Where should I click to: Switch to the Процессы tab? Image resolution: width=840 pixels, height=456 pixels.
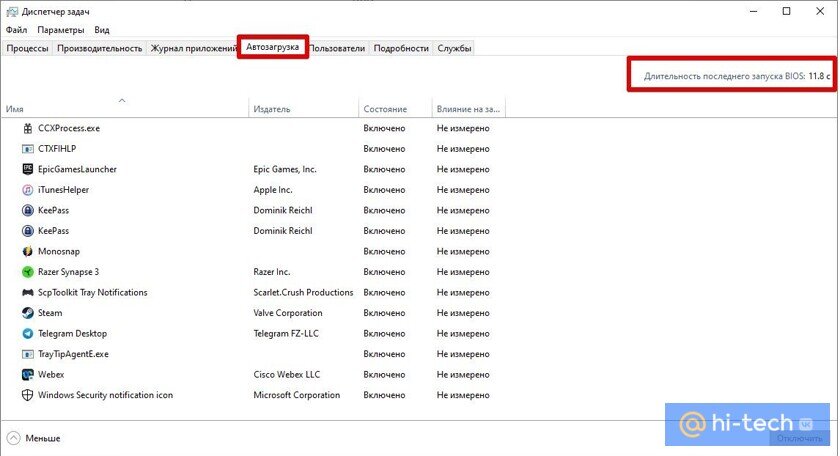[x=27, y=48]
